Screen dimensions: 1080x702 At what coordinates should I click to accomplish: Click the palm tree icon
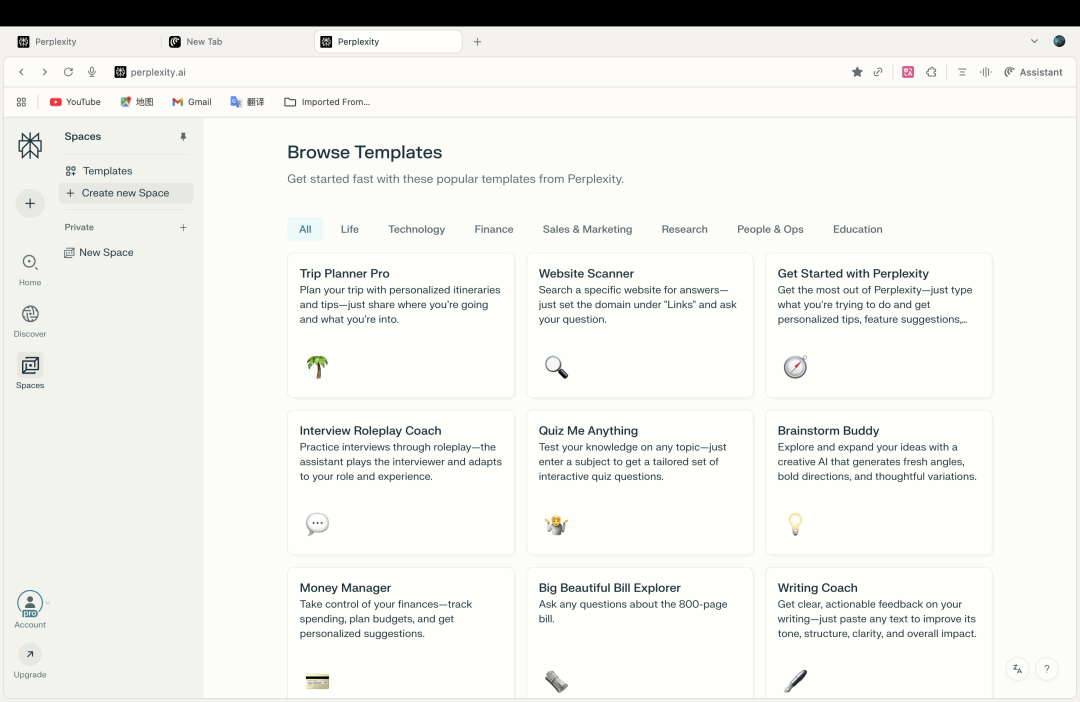pyautogui.click(x=317, y=367)
